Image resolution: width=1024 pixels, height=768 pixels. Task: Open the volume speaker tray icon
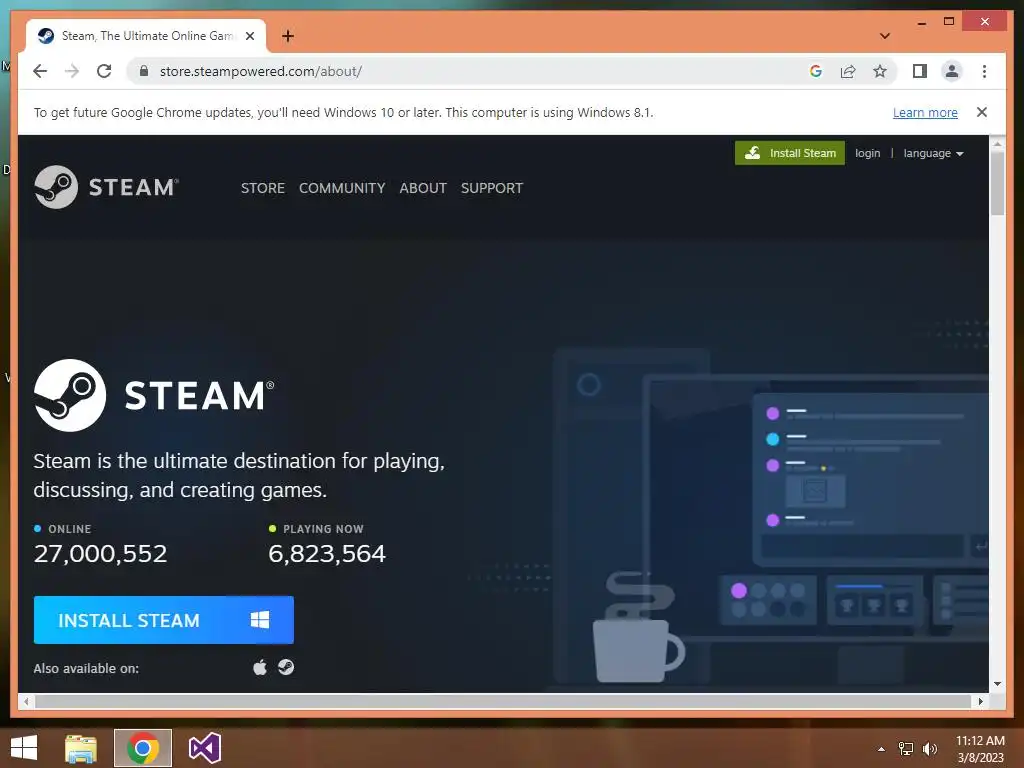pos(929,749)
